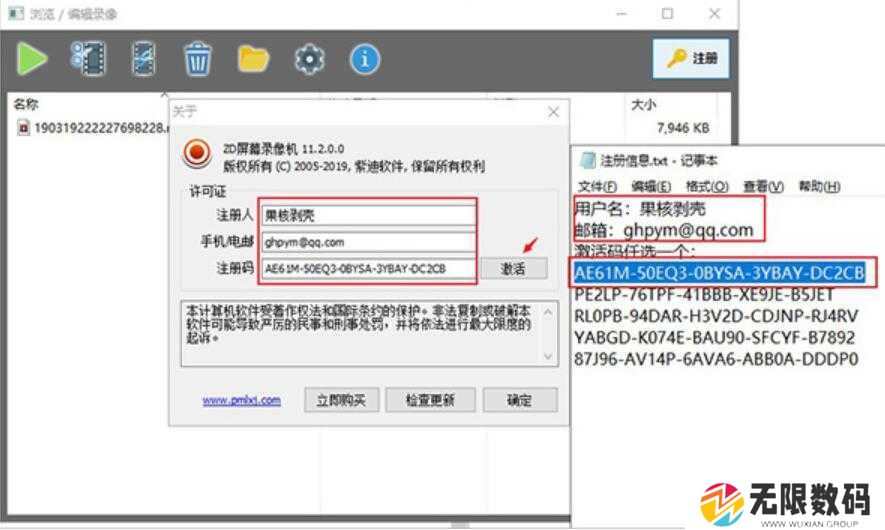Click the code YABGD-K074E line in Notepad
885x530 pixels.
point(714,338)
